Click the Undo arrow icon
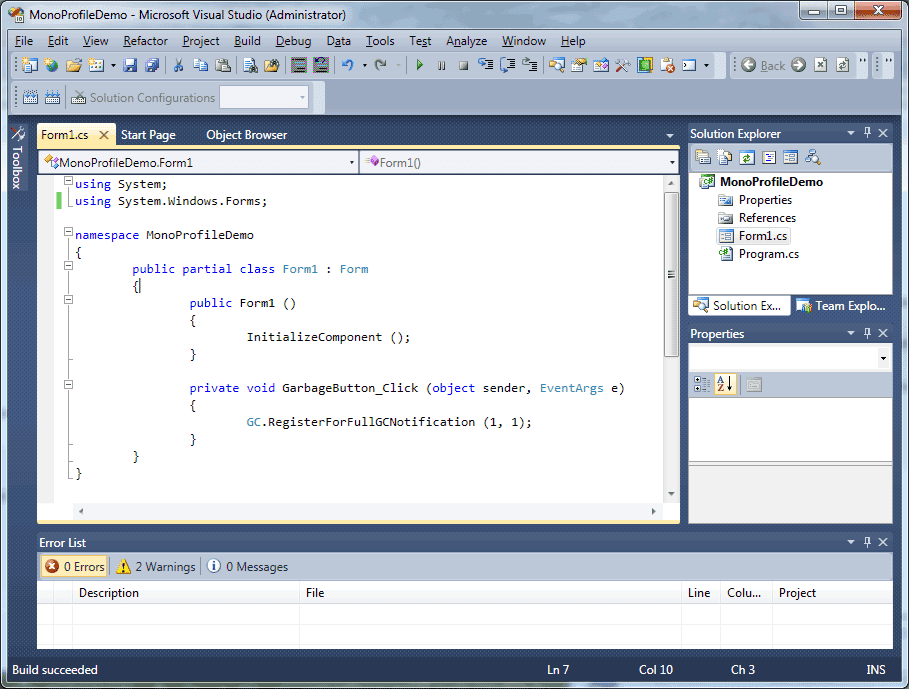The width and height of the screenshot is (909, 689). point(348,65)
